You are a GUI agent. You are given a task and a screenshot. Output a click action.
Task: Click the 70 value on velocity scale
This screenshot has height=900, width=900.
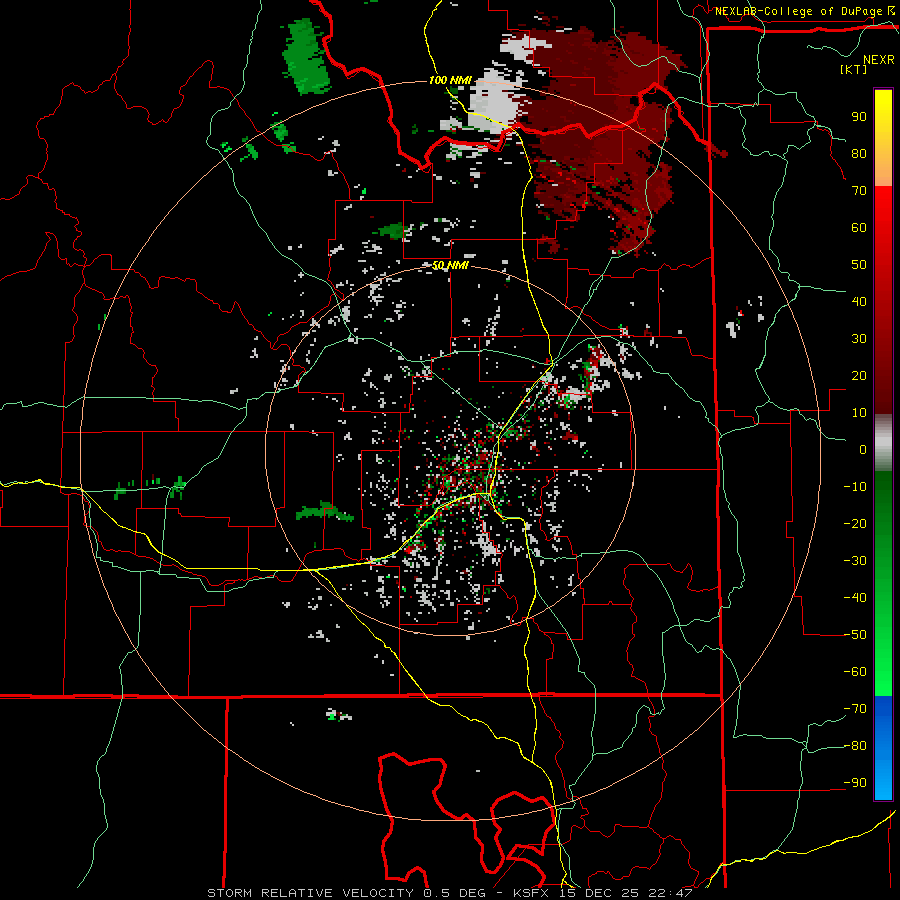coord(859,191)
